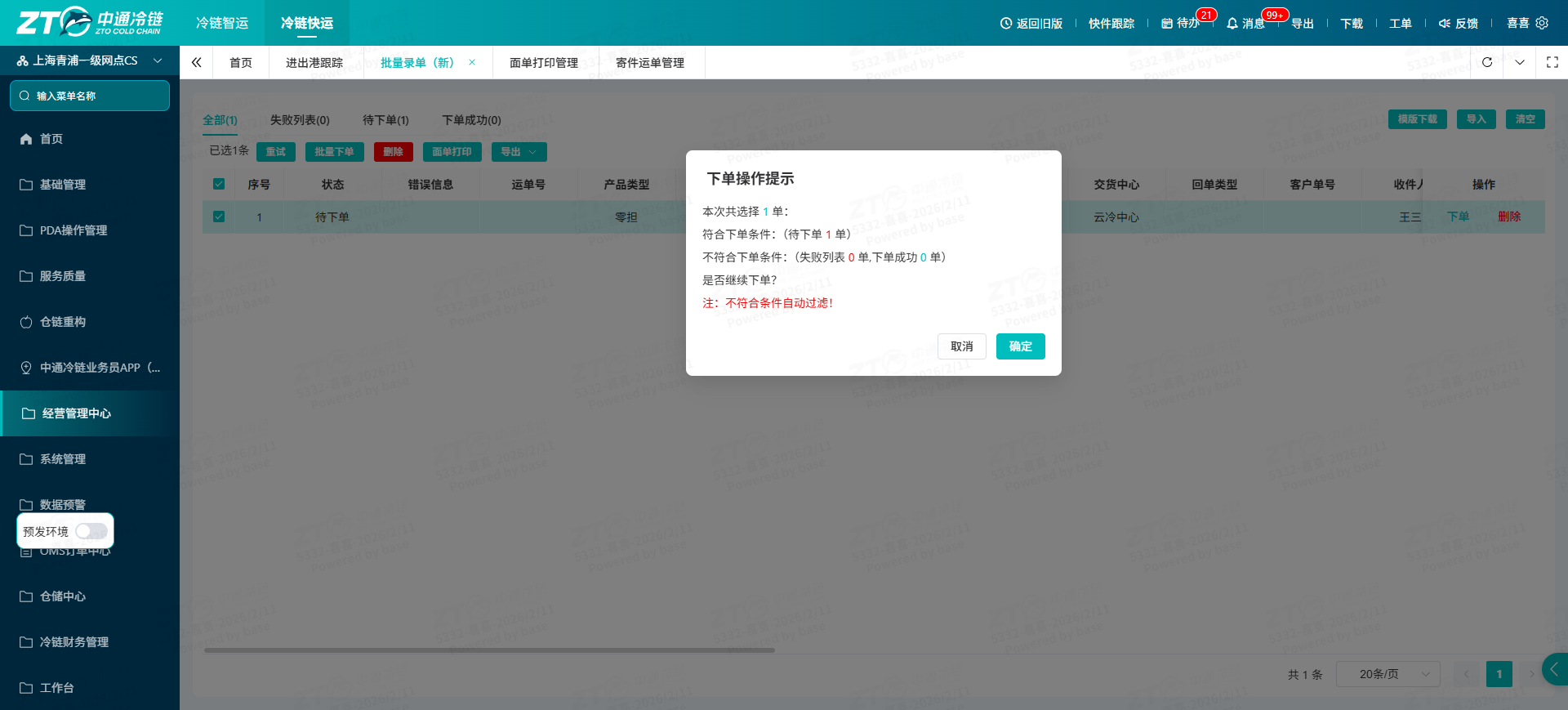Open 消息 notifications bell

(x=1232, y=24)
